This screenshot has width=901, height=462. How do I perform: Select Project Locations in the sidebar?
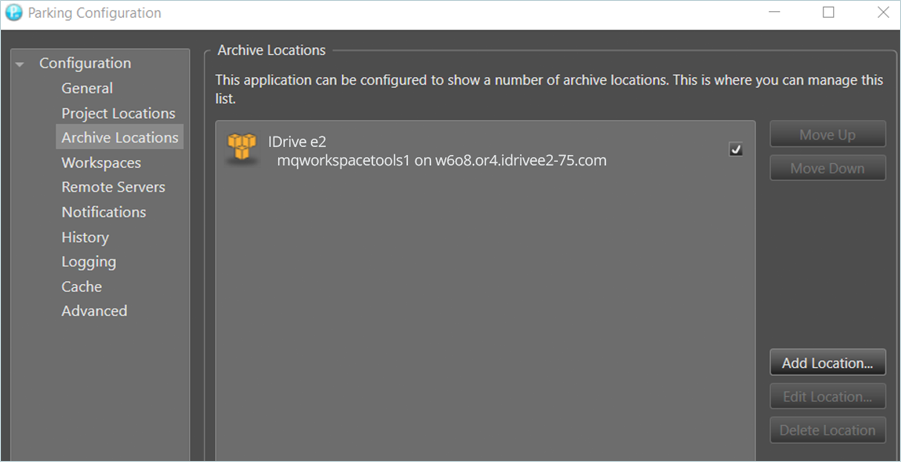tap(118, 113)
